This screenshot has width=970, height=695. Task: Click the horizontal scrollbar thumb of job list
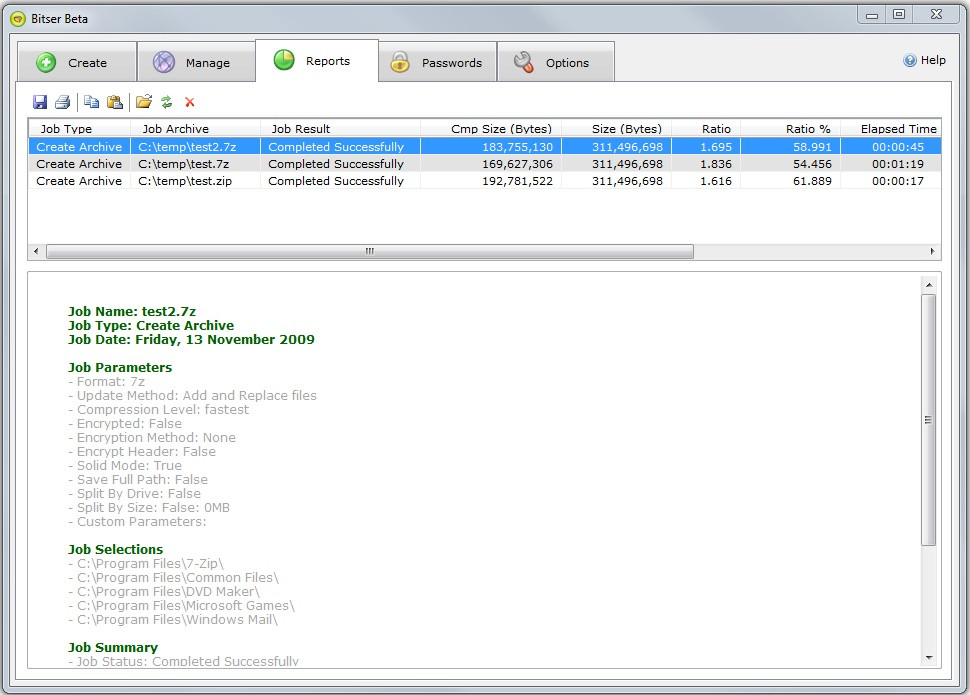point(370,251)
